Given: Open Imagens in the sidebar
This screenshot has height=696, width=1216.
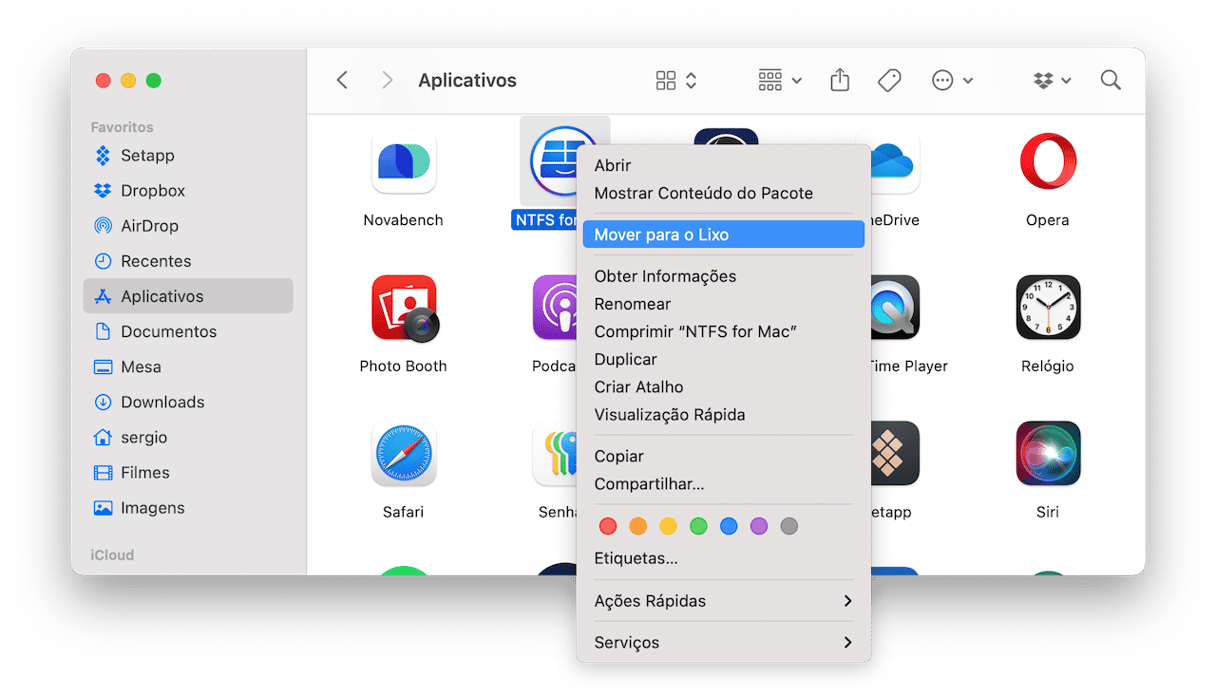Looking at the screenshot, I should (x=188, y=508).
